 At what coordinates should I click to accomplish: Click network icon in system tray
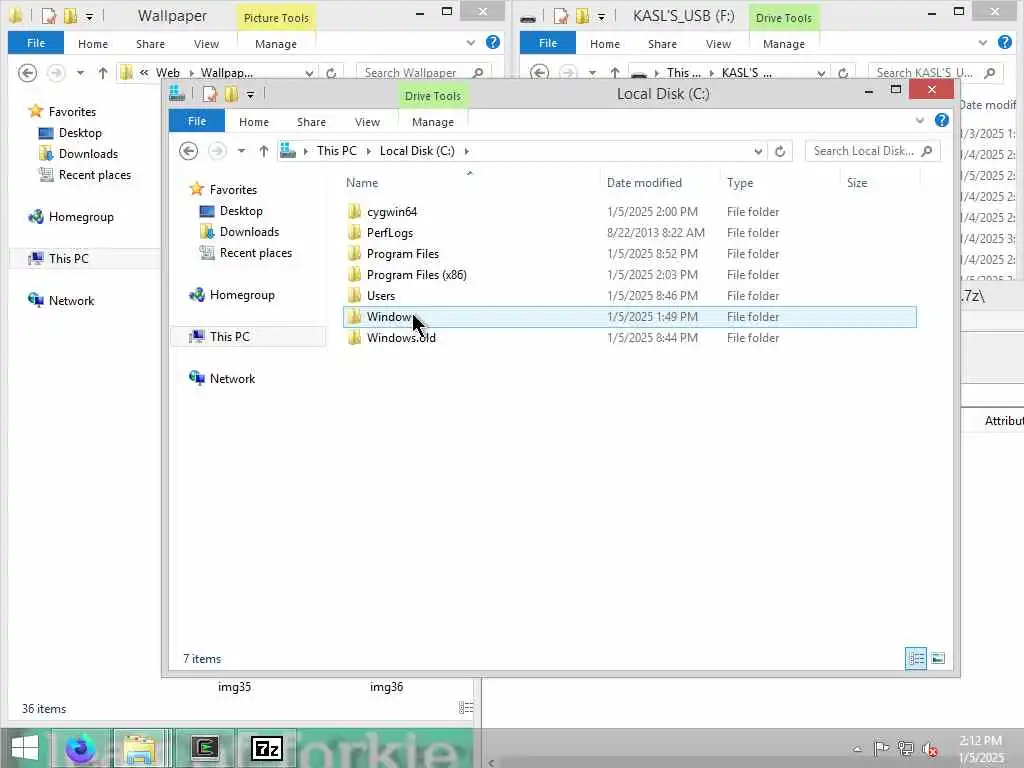pos(905,749)
